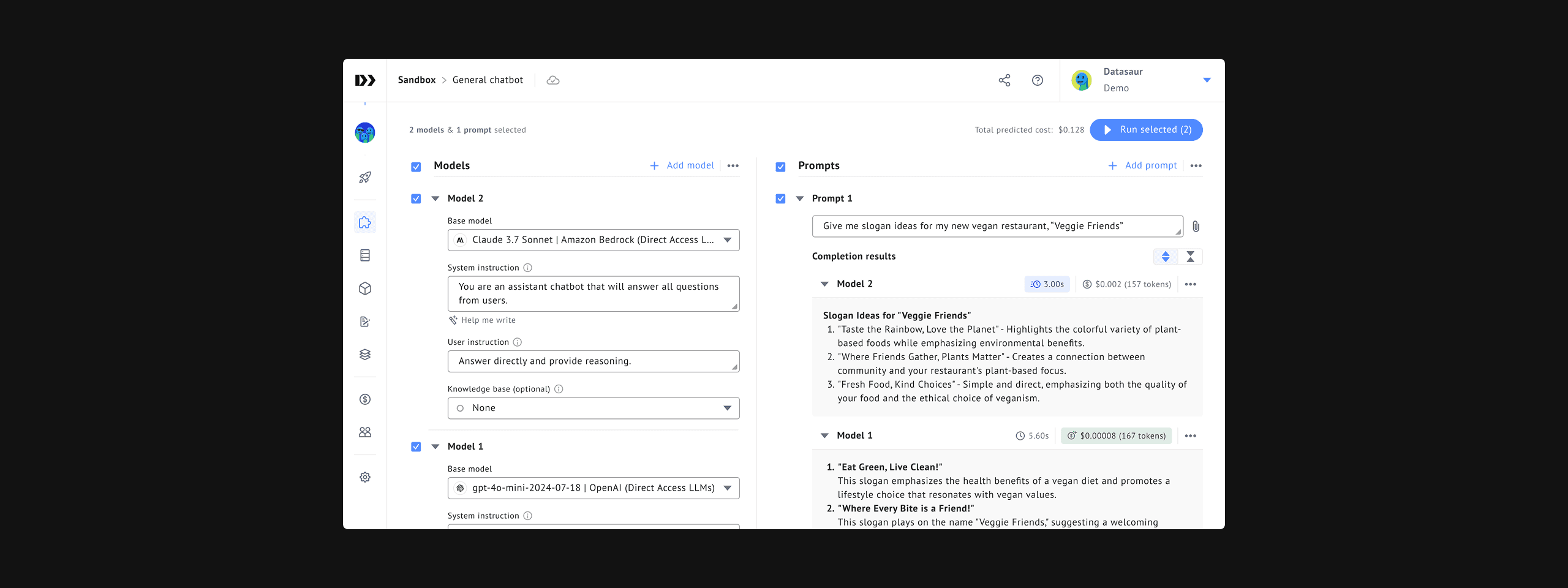Collapse the Model 2 configuration section
This screenshot has width=1568, height=588.
[x=435, y=198]
